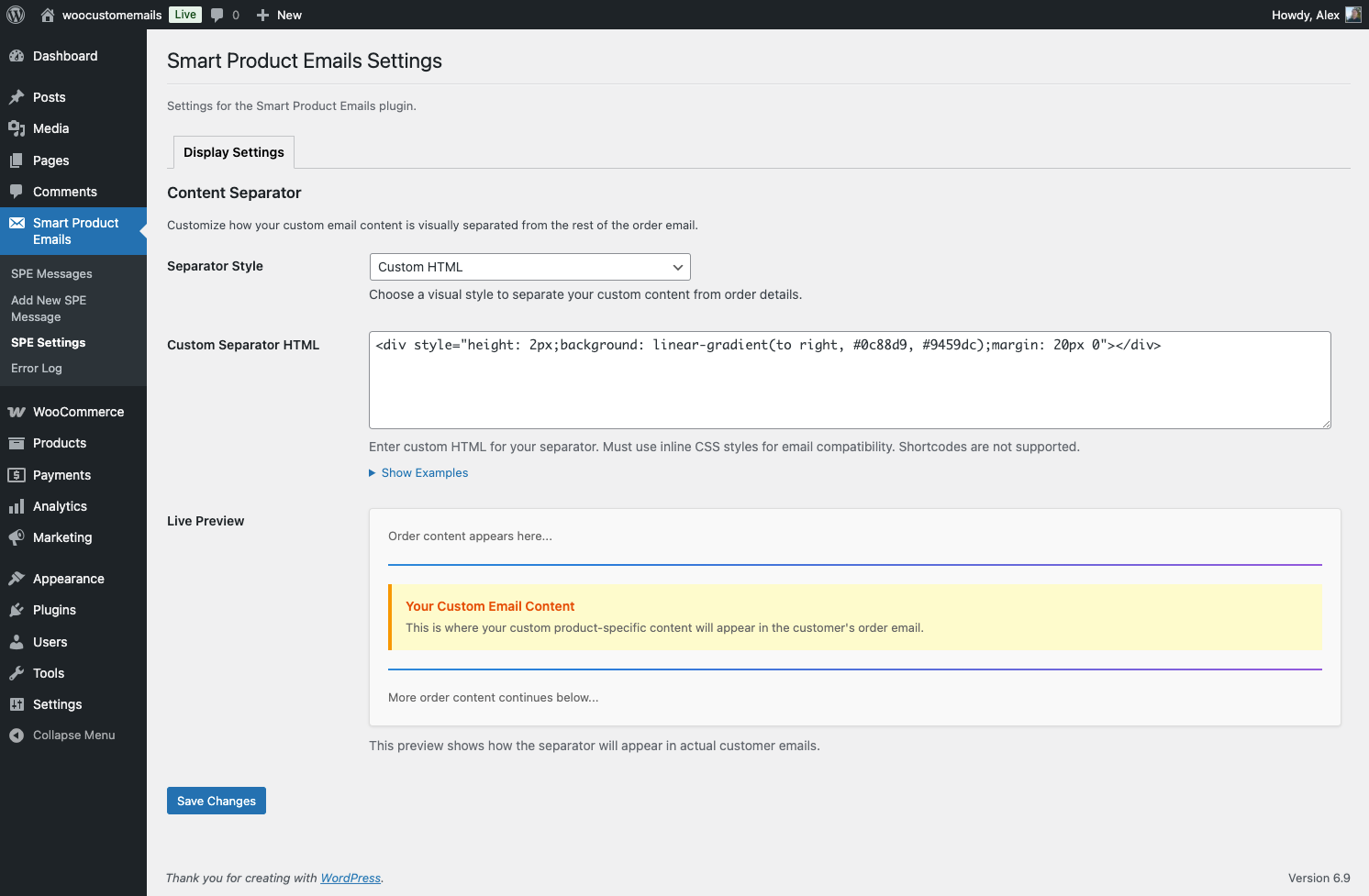This screenshot has width=1369, height=896.
Task: Grab the textarea resize handle corner
Action: 1326,424
